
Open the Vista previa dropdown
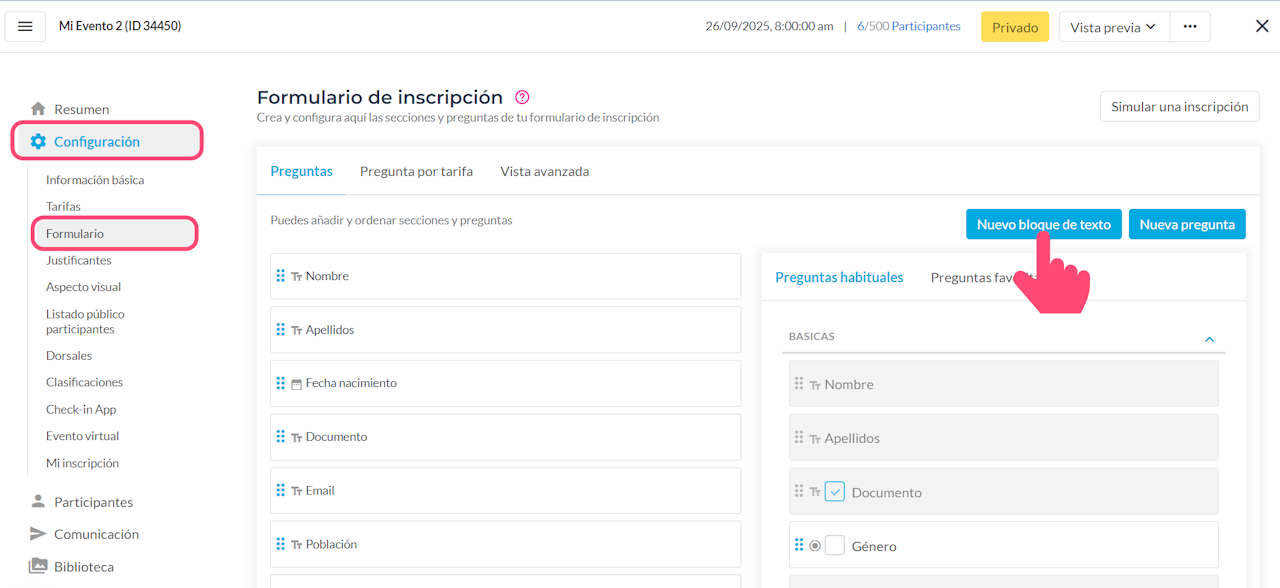[x=1114, y=27]
